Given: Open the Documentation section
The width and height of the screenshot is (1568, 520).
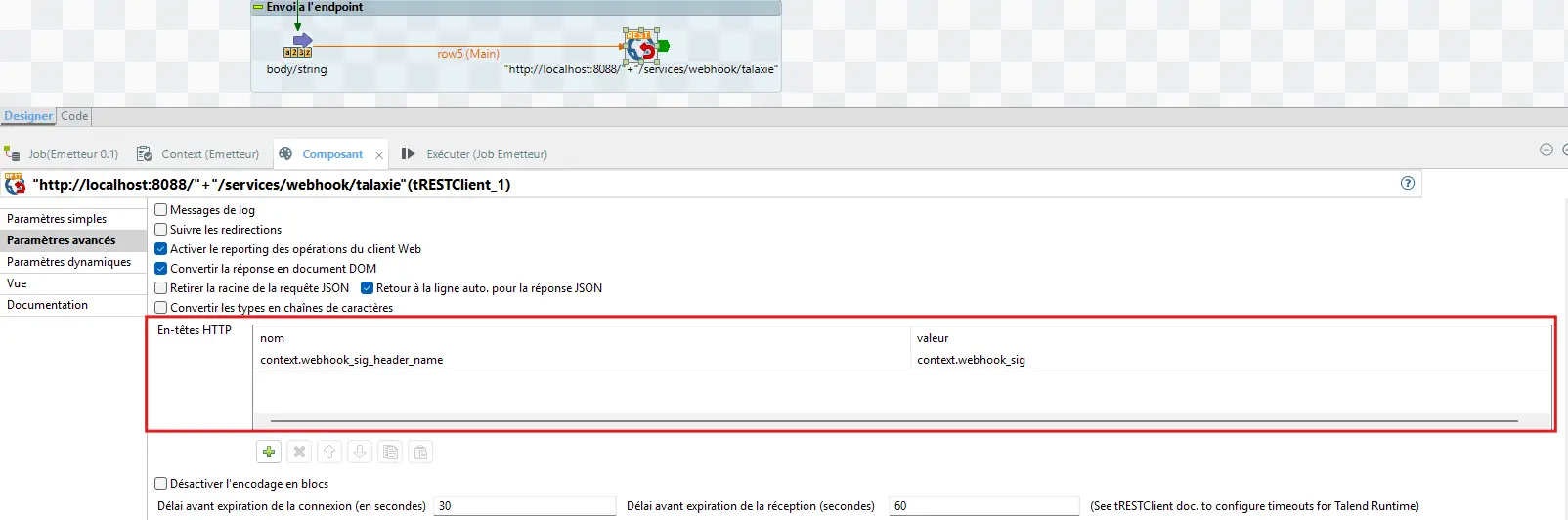Looking at the screenshot, I should coord(73,305).
